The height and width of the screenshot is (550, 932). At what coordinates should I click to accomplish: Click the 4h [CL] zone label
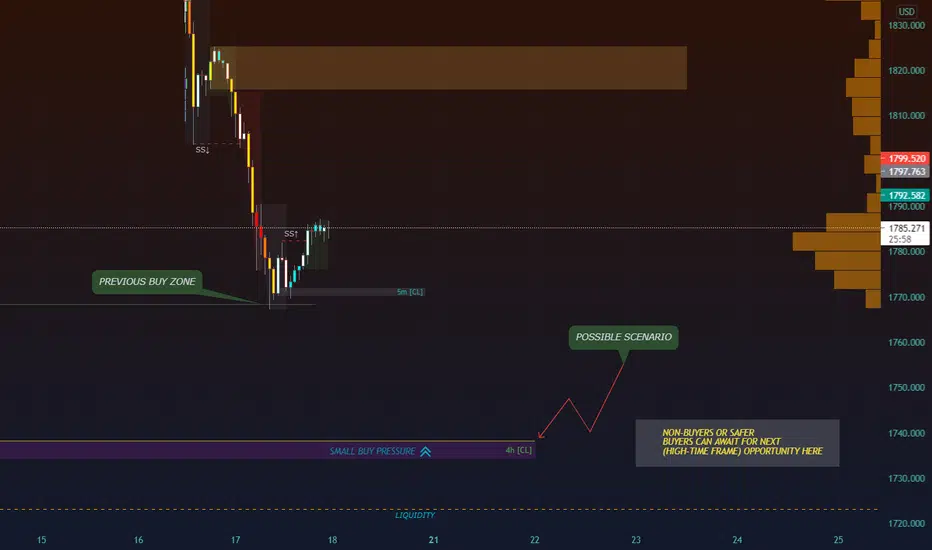tap(518, 450)
